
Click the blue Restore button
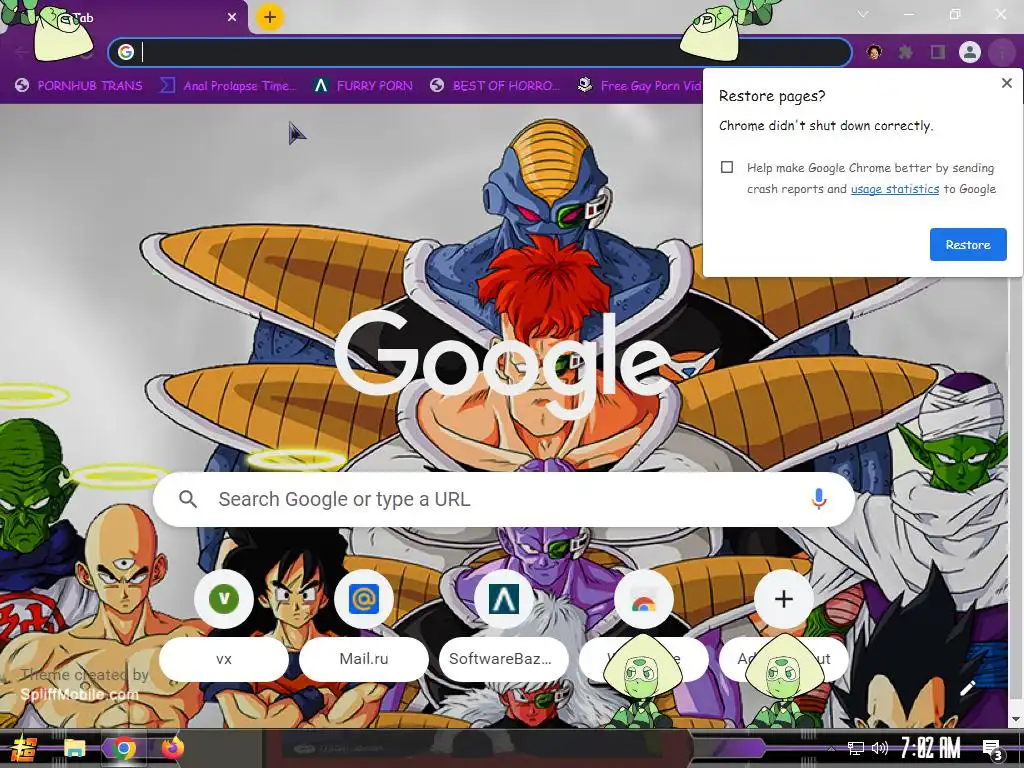pos(968,244)
